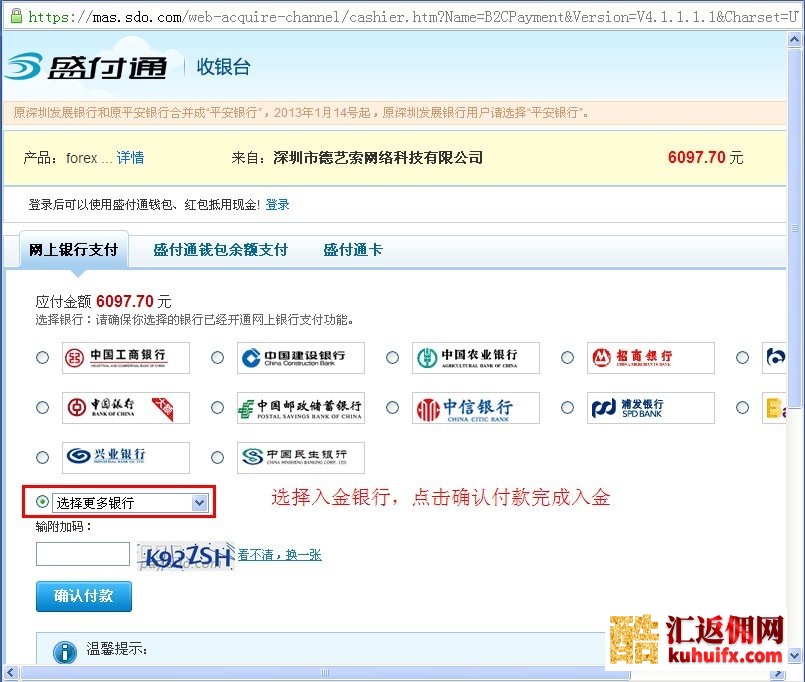Refresh captcha via 看不清,换一张 link
Viewport: 805px width, 682px height.
tap(279, 555)
